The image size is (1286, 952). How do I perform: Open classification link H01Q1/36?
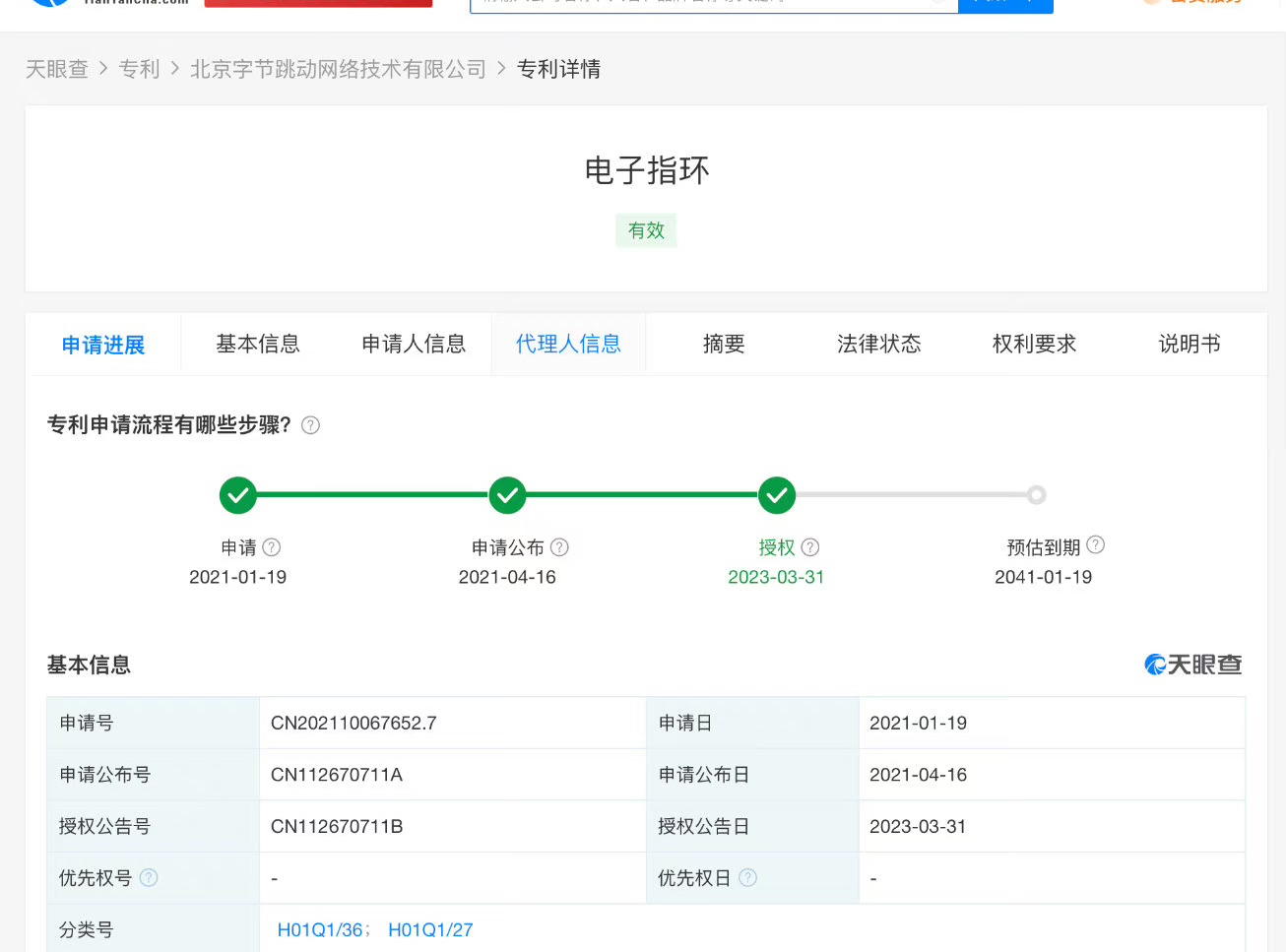[x=320, y=930]
